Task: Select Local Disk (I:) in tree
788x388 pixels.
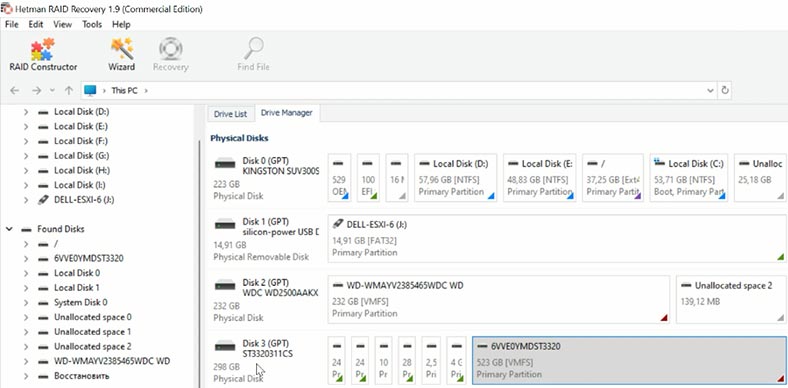Action: [x=80, y=185]
